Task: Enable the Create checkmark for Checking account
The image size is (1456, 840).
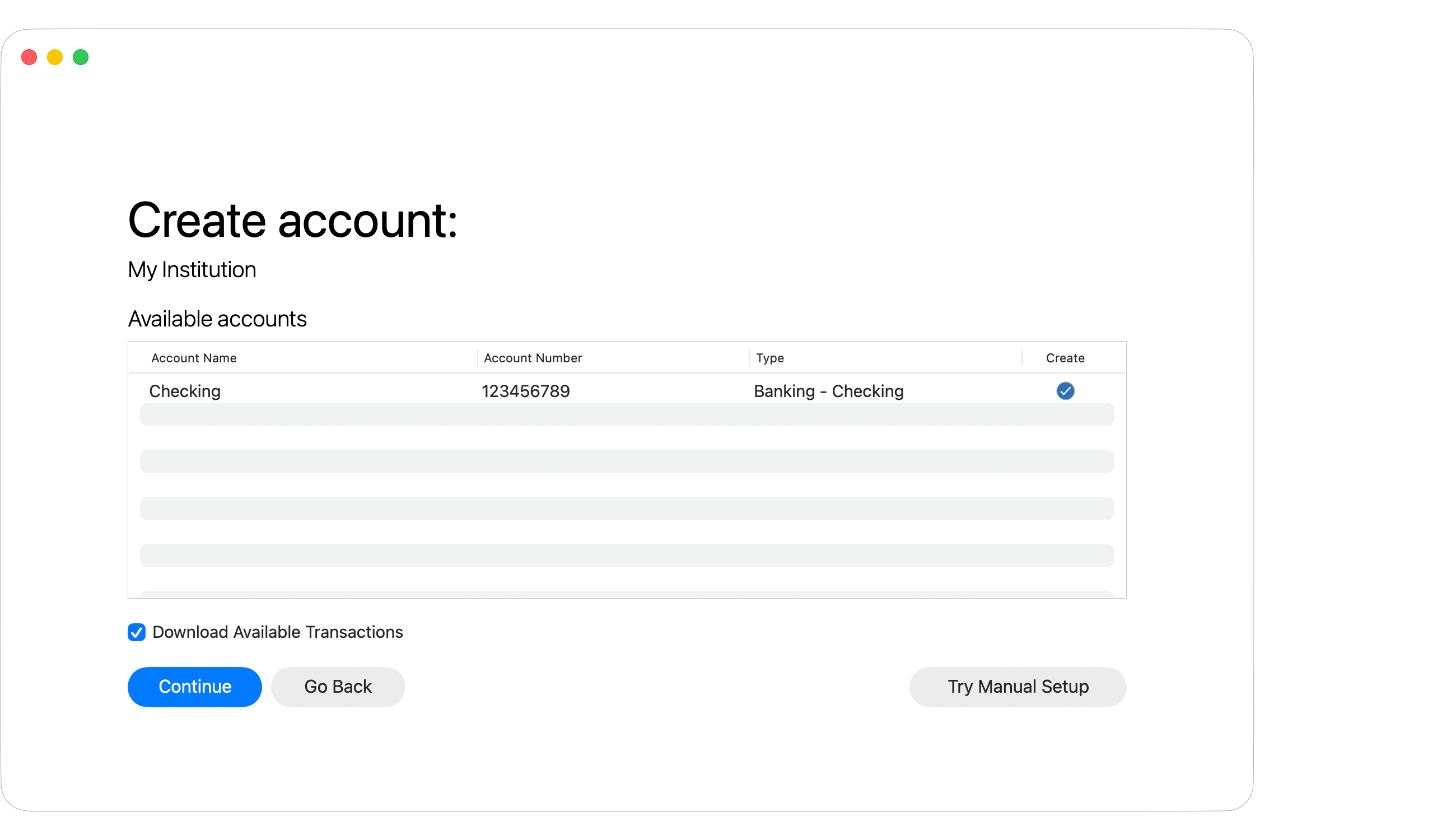Action: pos(1065,391)
